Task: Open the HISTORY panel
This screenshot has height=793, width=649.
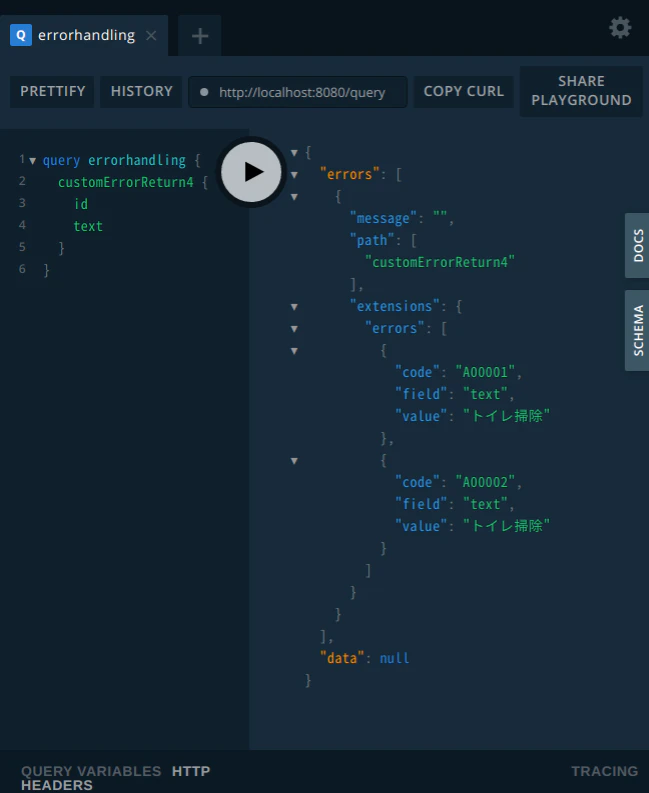Action: [x=142, y=92]
